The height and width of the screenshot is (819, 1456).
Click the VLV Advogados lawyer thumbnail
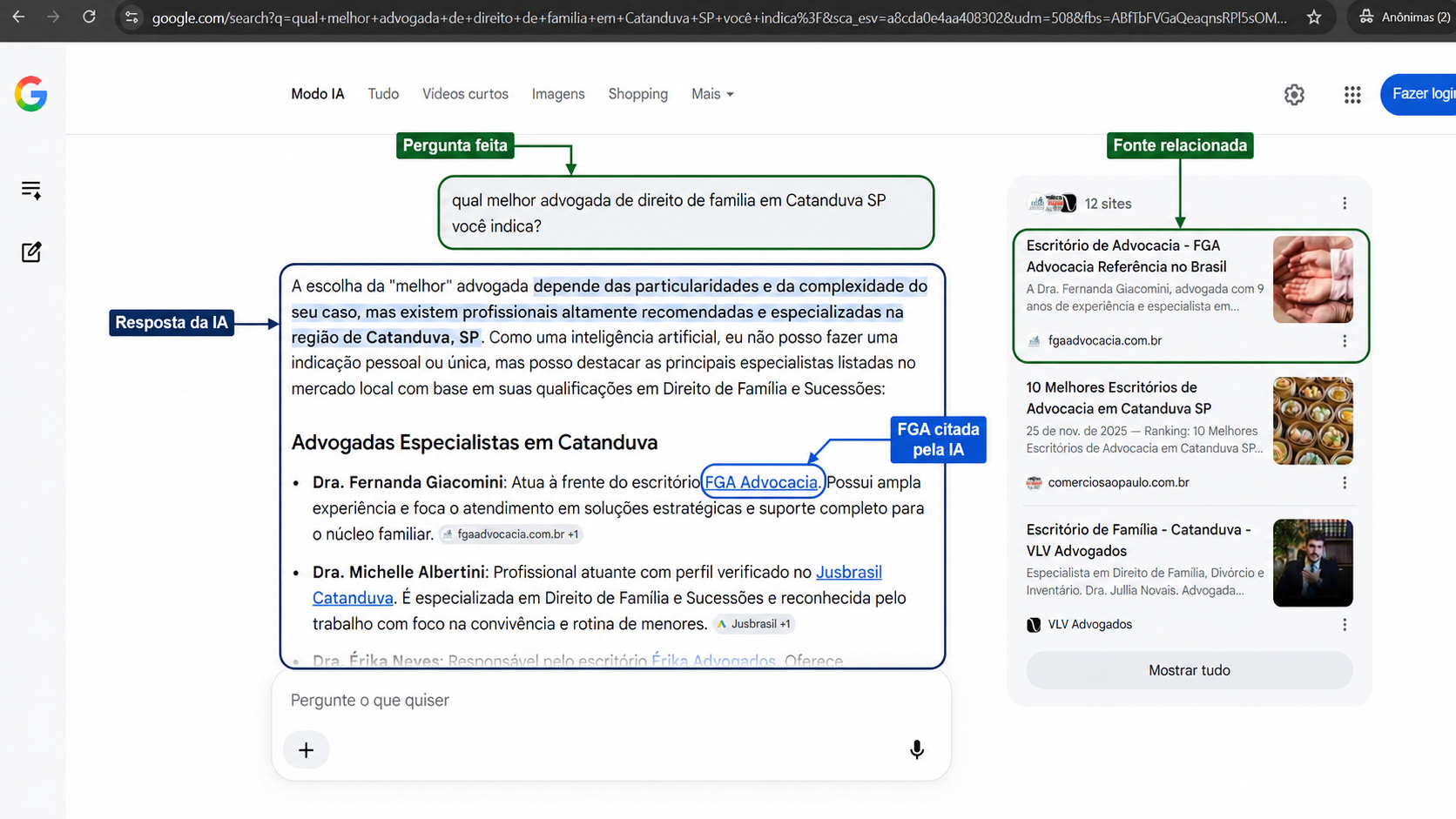pyautogui.click(x=1312, y=563)
